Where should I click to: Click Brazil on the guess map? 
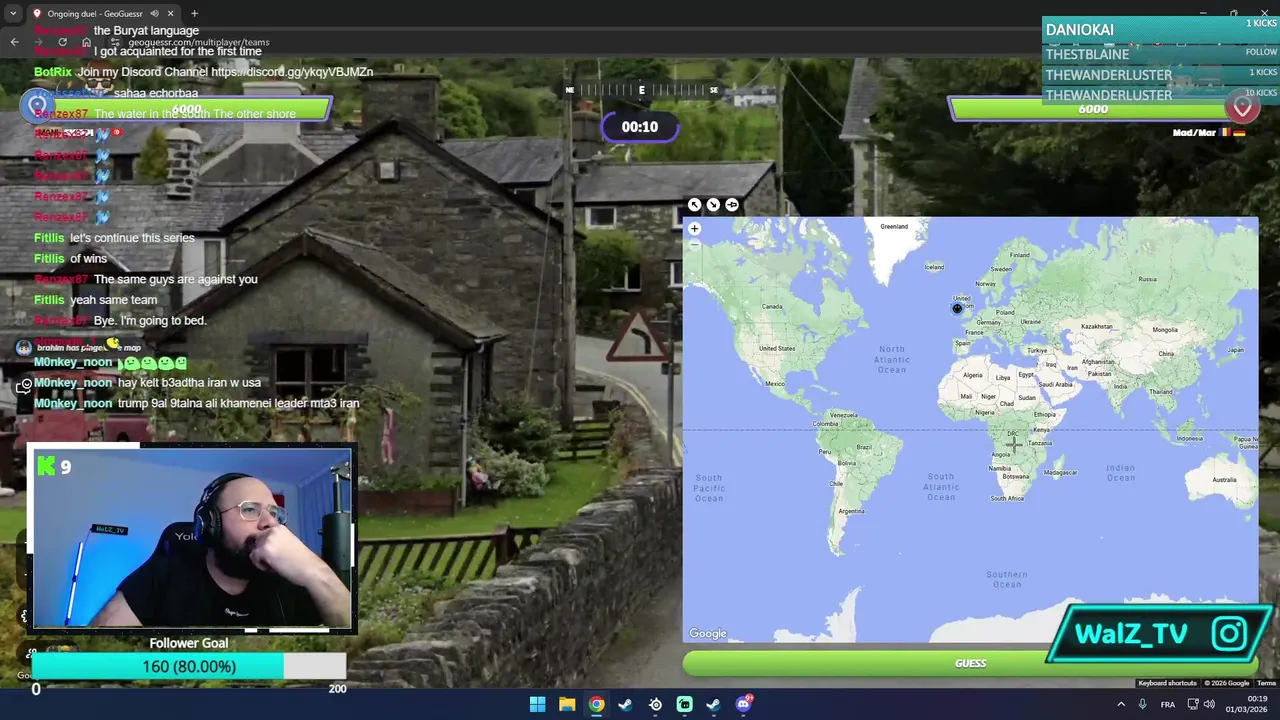coord(864,447)
